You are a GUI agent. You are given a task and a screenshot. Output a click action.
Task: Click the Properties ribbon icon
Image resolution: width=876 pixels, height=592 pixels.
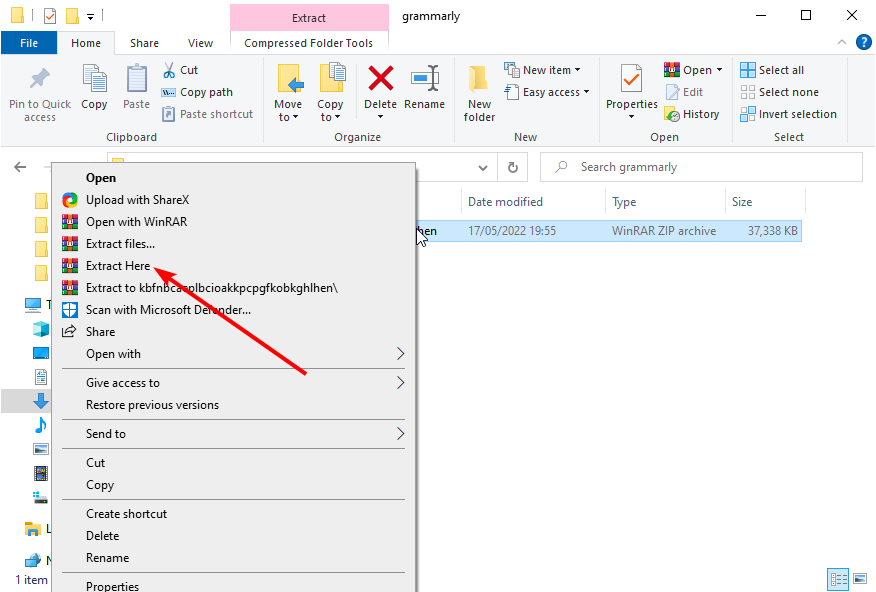pos(631,79)
